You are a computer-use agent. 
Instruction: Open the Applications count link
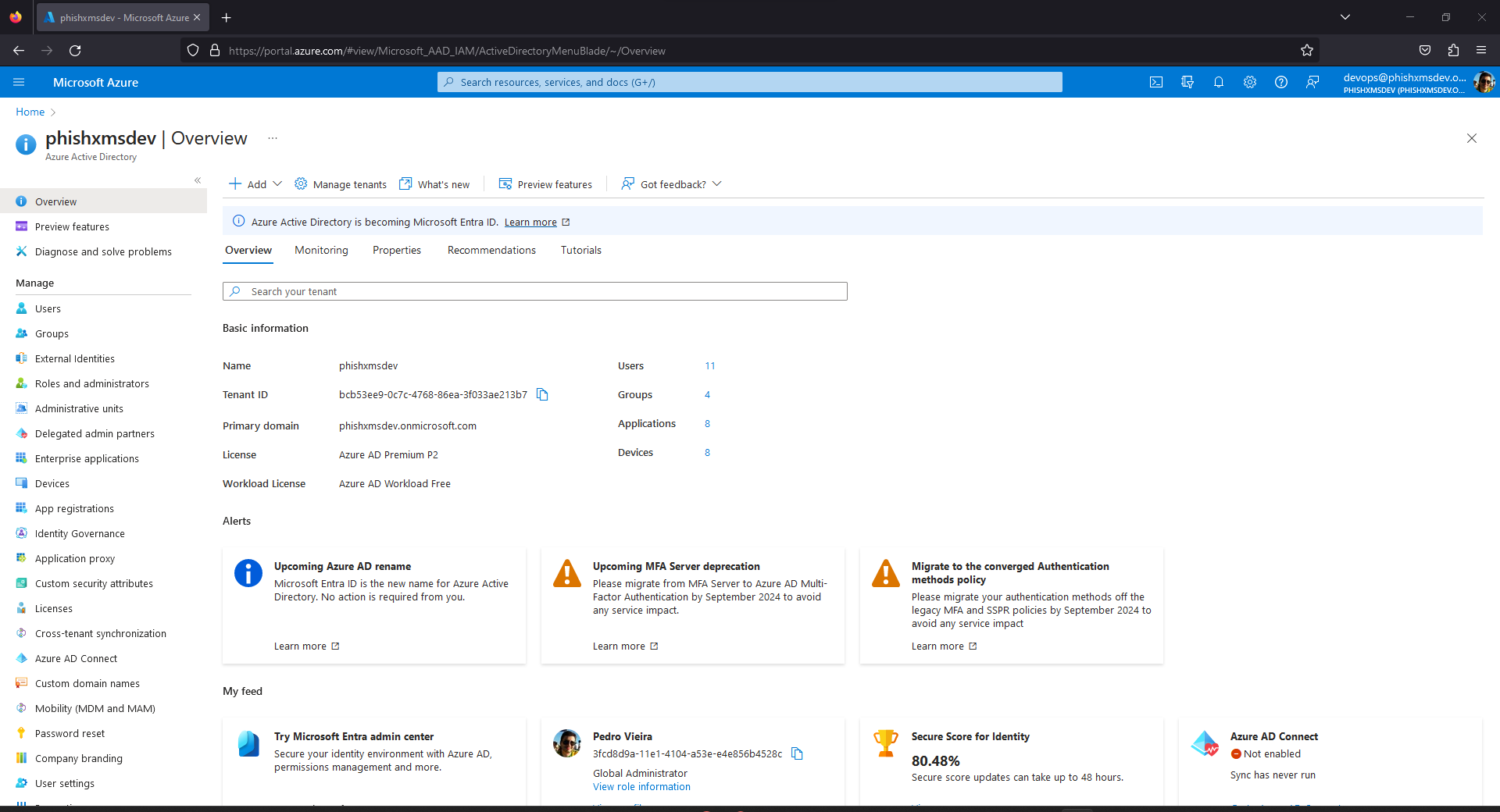(x=707, y=423)
